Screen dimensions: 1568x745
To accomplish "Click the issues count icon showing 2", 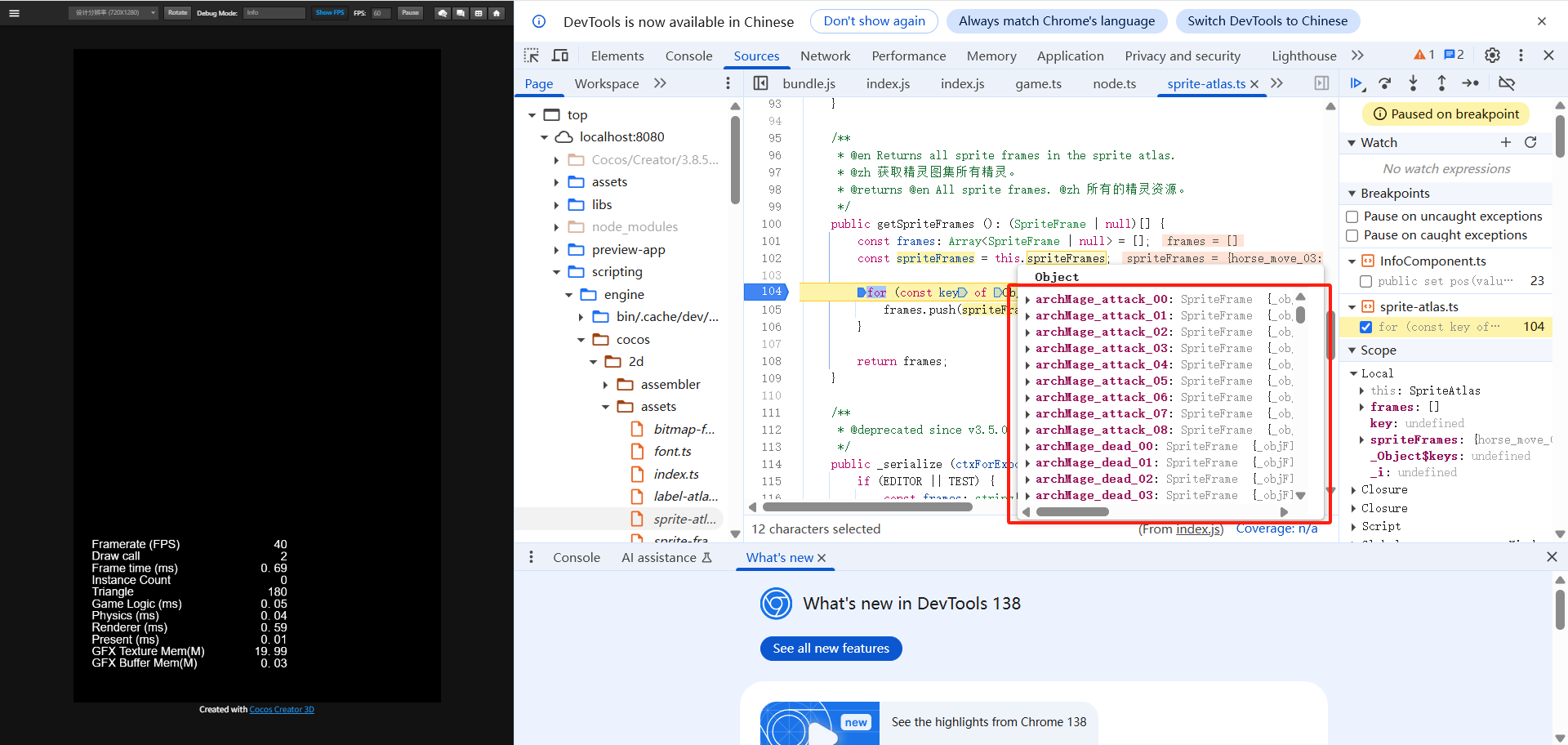I will 1454,55.
